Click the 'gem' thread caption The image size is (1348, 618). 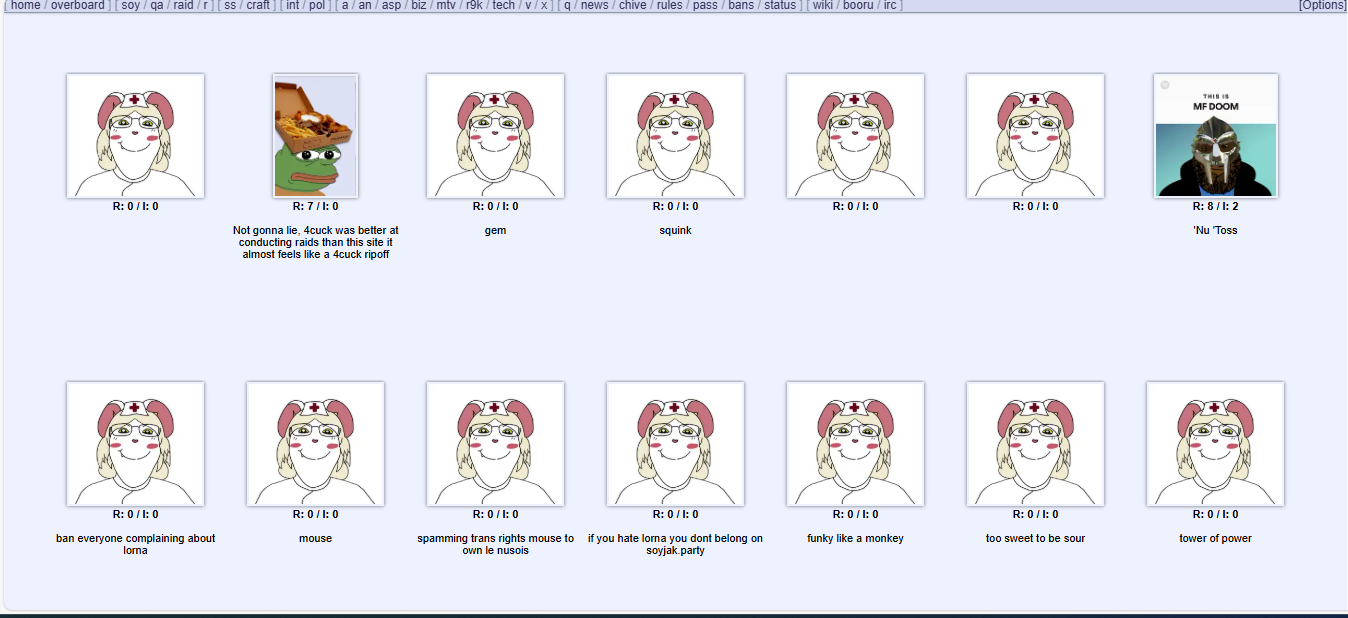(x=495, y=230)
